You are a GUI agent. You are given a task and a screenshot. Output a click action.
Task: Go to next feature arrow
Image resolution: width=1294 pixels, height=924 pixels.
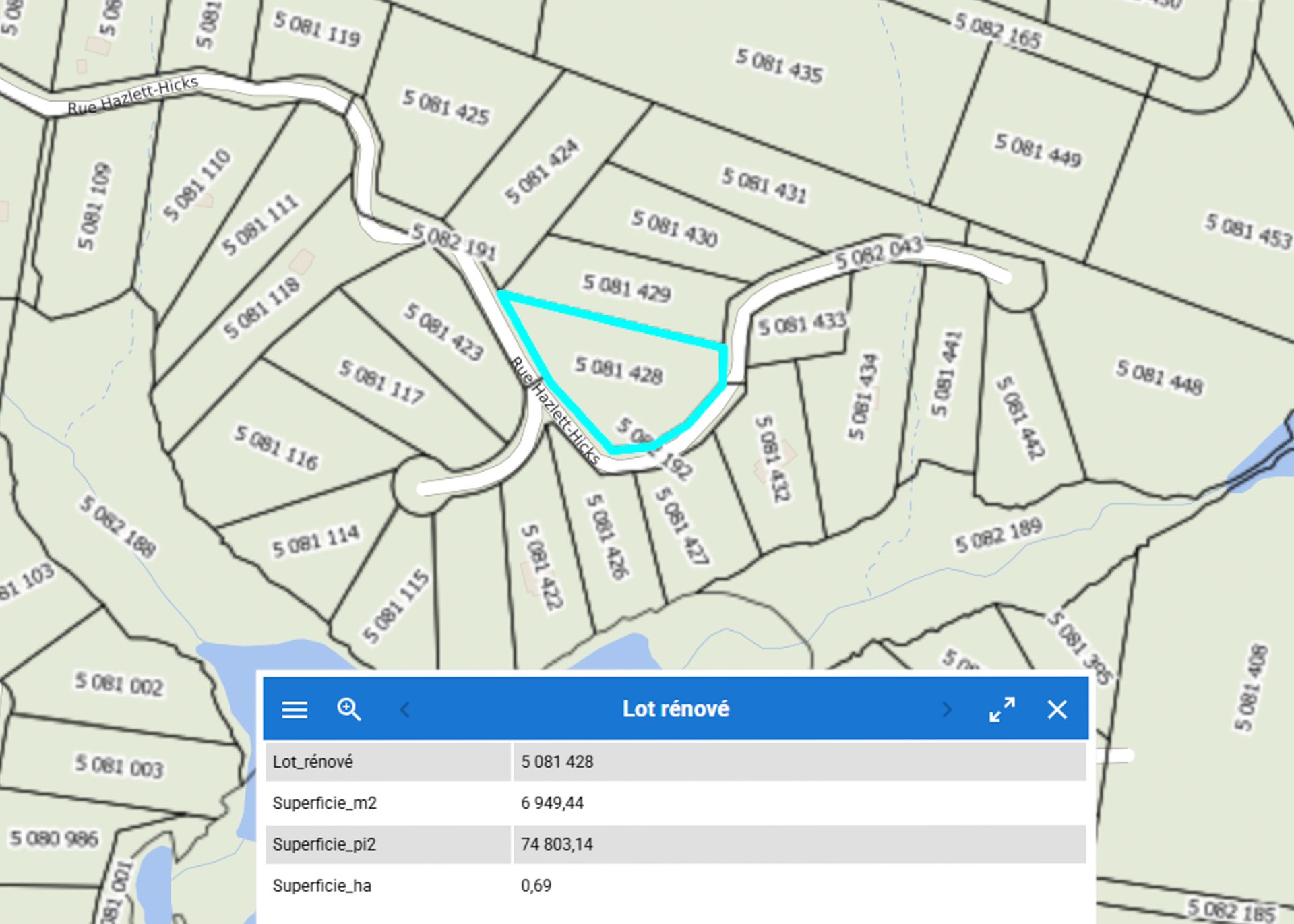947,709
